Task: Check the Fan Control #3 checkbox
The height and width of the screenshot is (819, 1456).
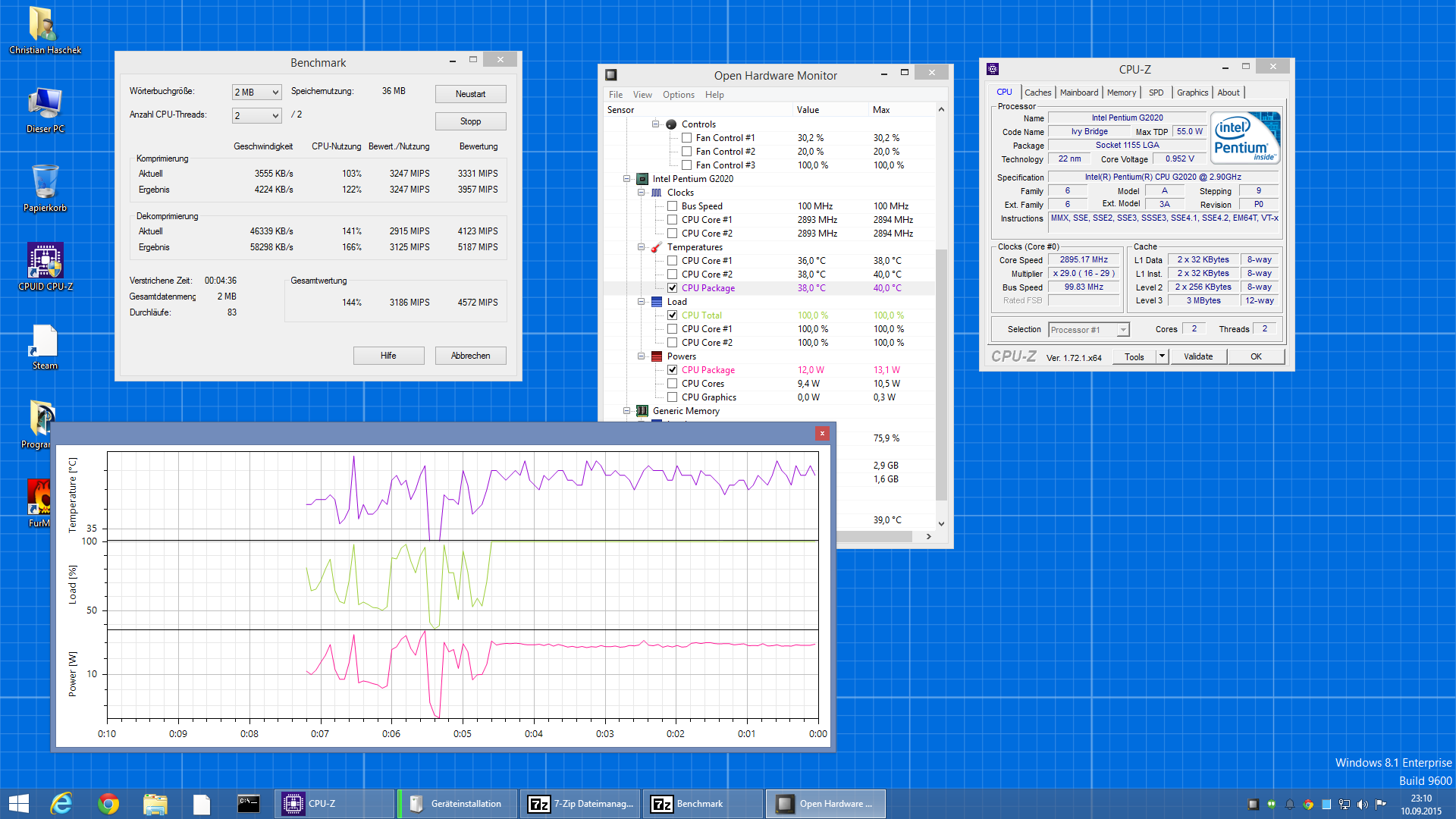Action: click(x=686, y=165)
